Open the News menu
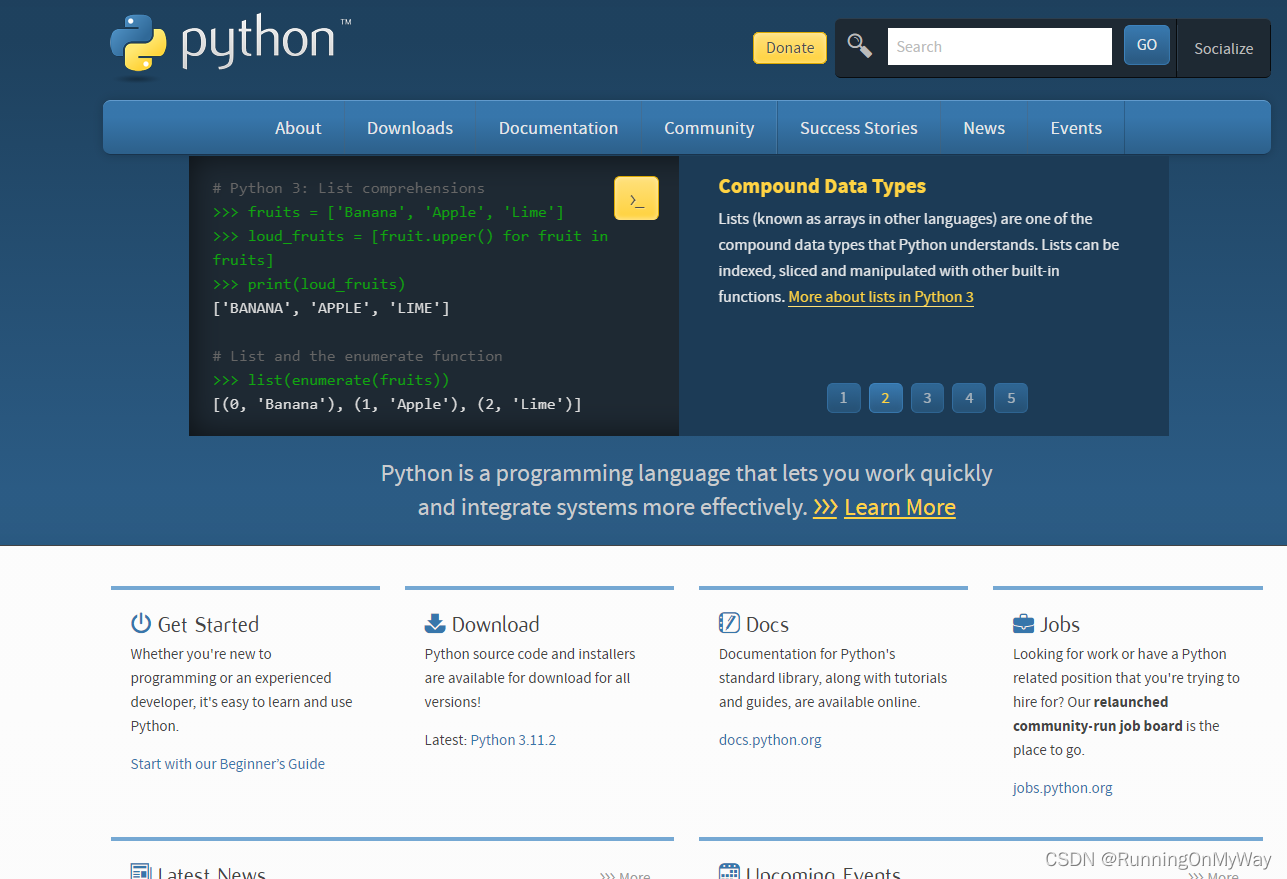Screen dimensions: 1287x879 (984, 128)
